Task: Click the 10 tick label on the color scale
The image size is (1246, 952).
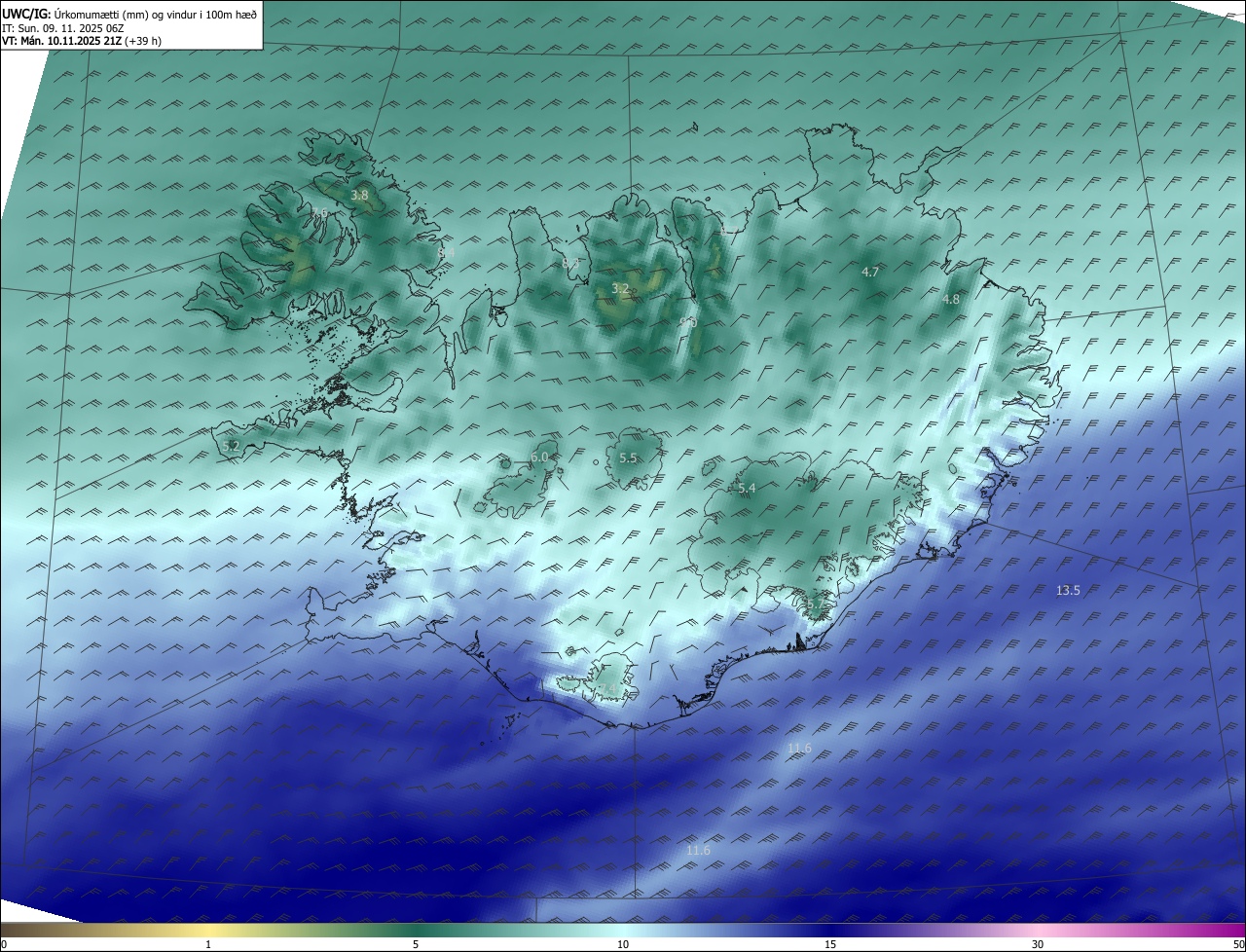Action: pos(623,944)
